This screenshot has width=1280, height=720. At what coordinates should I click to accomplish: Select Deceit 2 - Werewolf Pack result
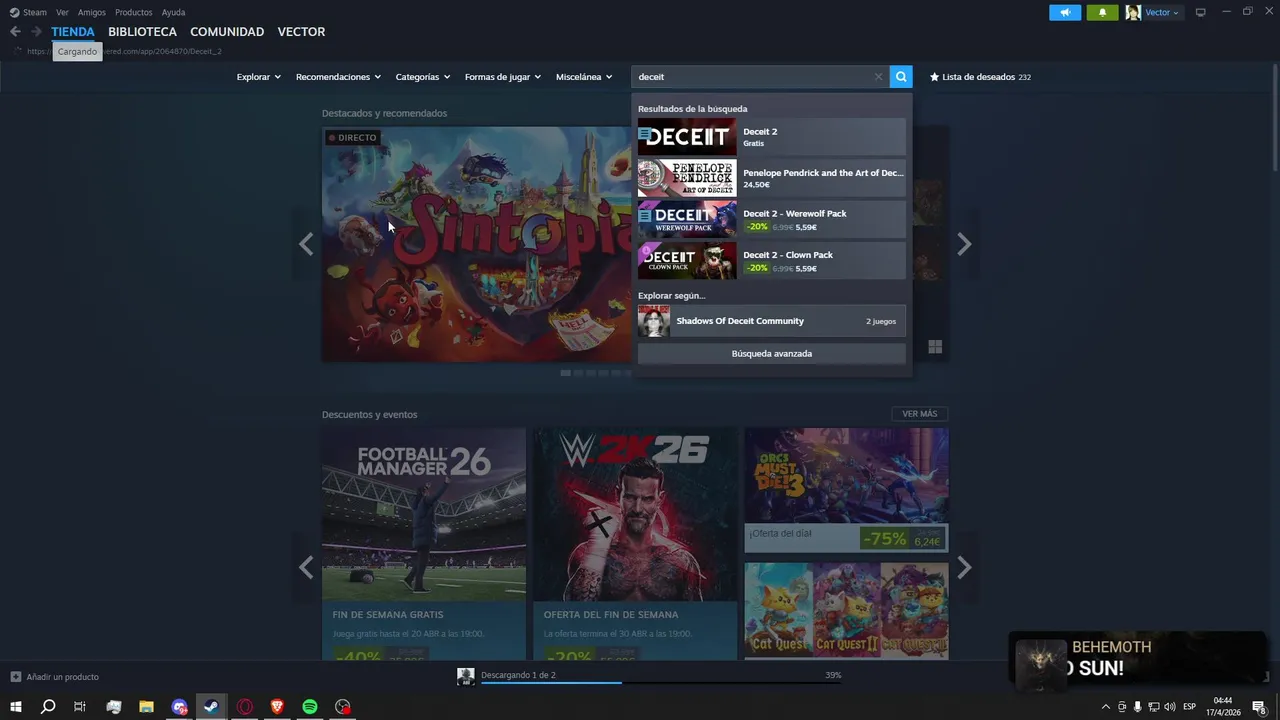point(772,219)
